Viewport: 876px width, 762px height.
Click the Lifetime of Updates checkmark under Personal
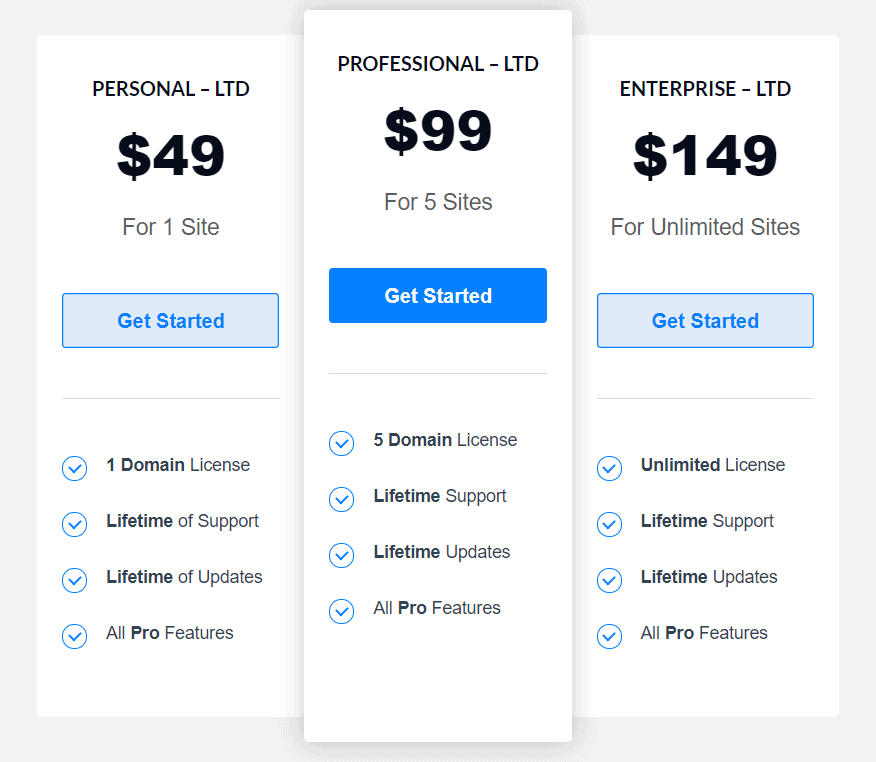74,580
